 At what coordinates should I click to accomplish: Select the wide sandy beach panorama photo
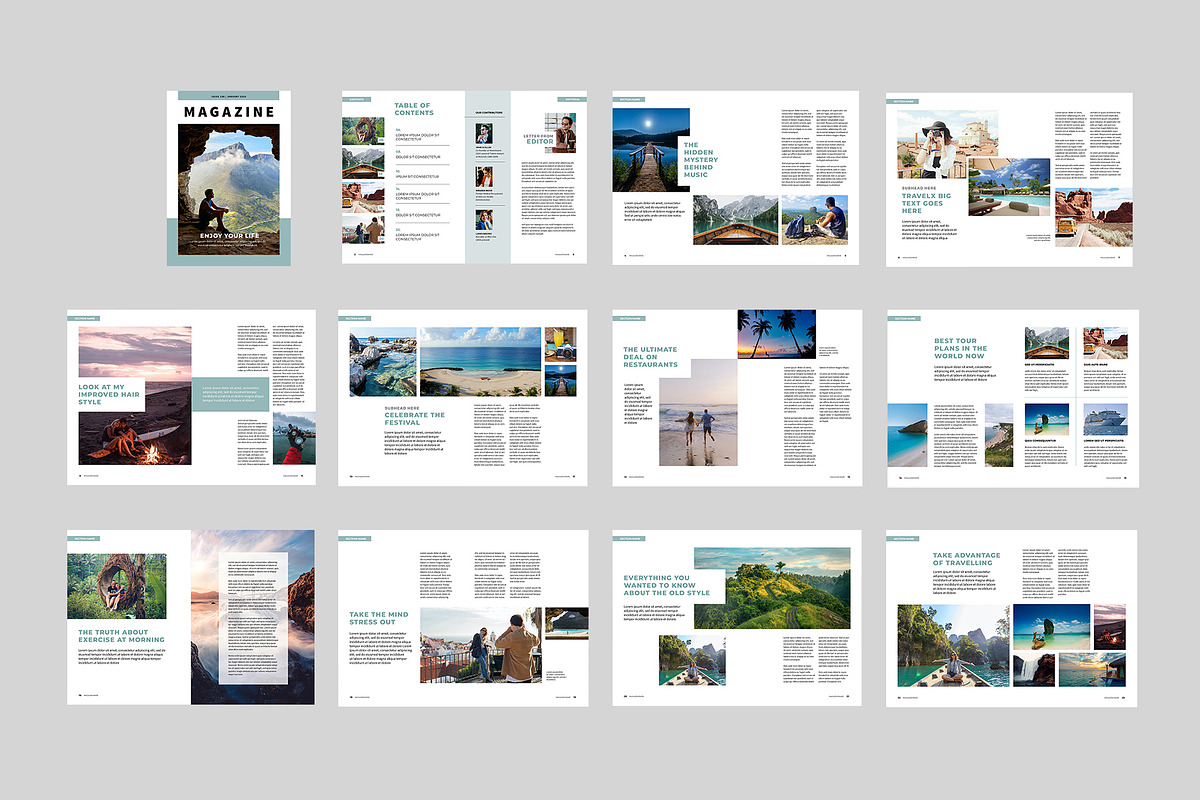tap(481, 362)
